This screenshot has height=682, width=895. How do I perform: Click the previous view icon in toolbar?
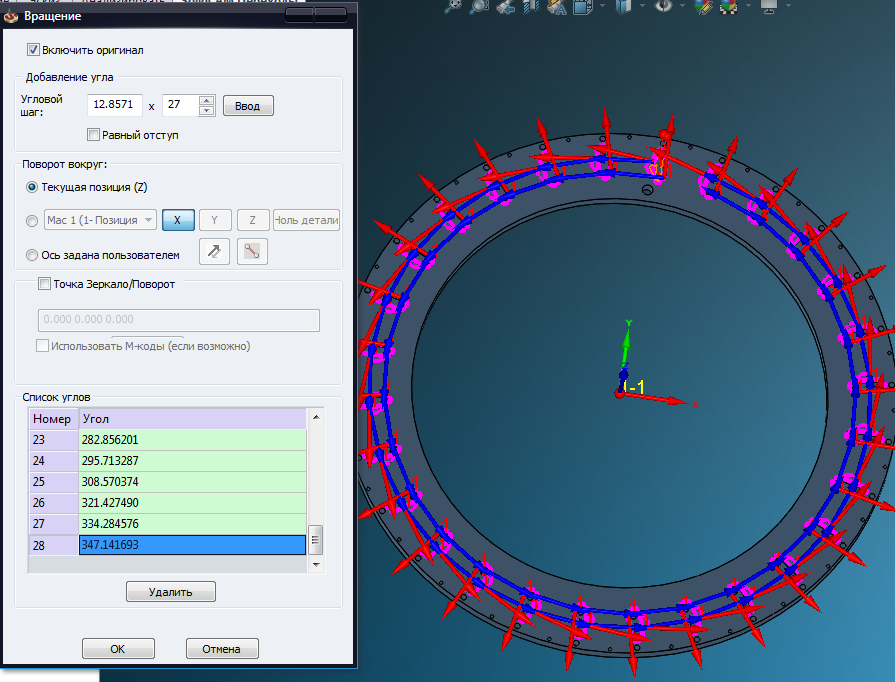click(507, 6)
